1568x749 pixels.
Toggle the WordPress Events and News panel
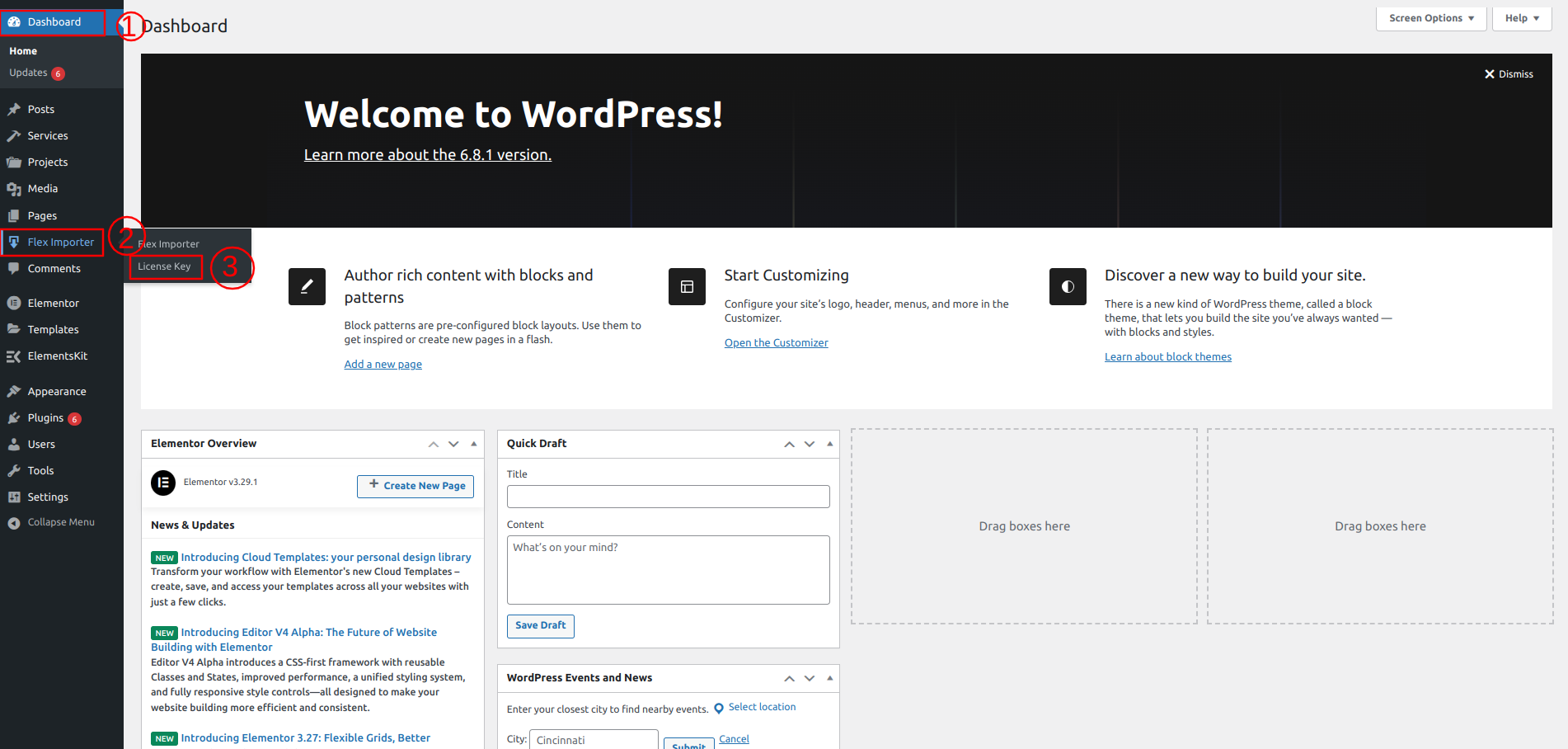[830, 678]
